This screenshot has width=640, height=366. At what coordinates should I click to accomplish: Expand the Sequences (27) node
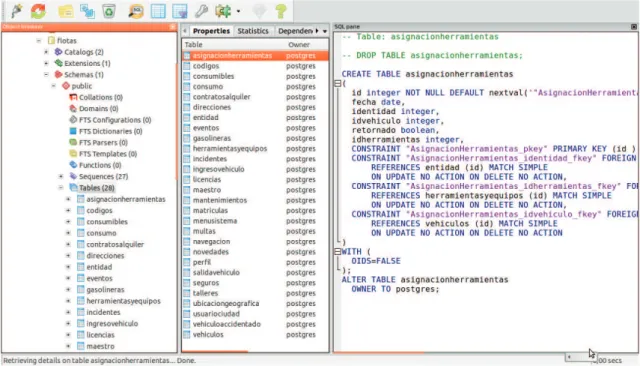click(61, 176)
